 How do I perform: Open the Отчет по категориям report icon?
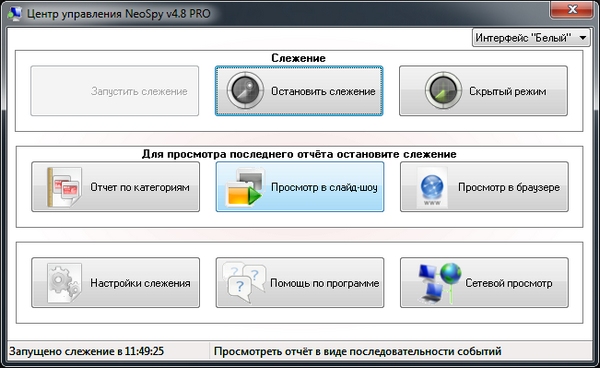pyautogui.click(x=64, y=187)
